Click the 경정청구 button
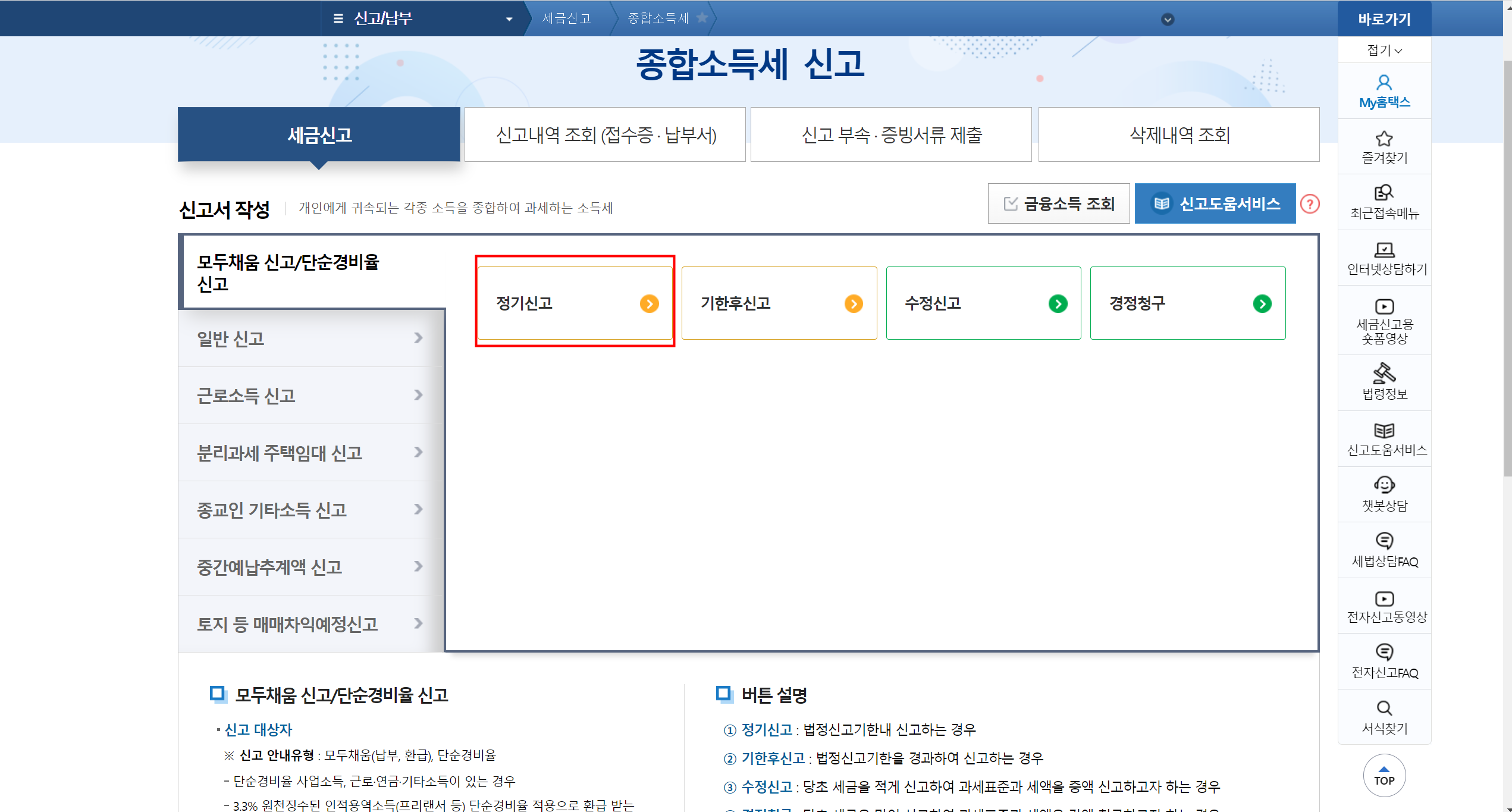This screenshot has height=812, width=1512. [1188, 303]
